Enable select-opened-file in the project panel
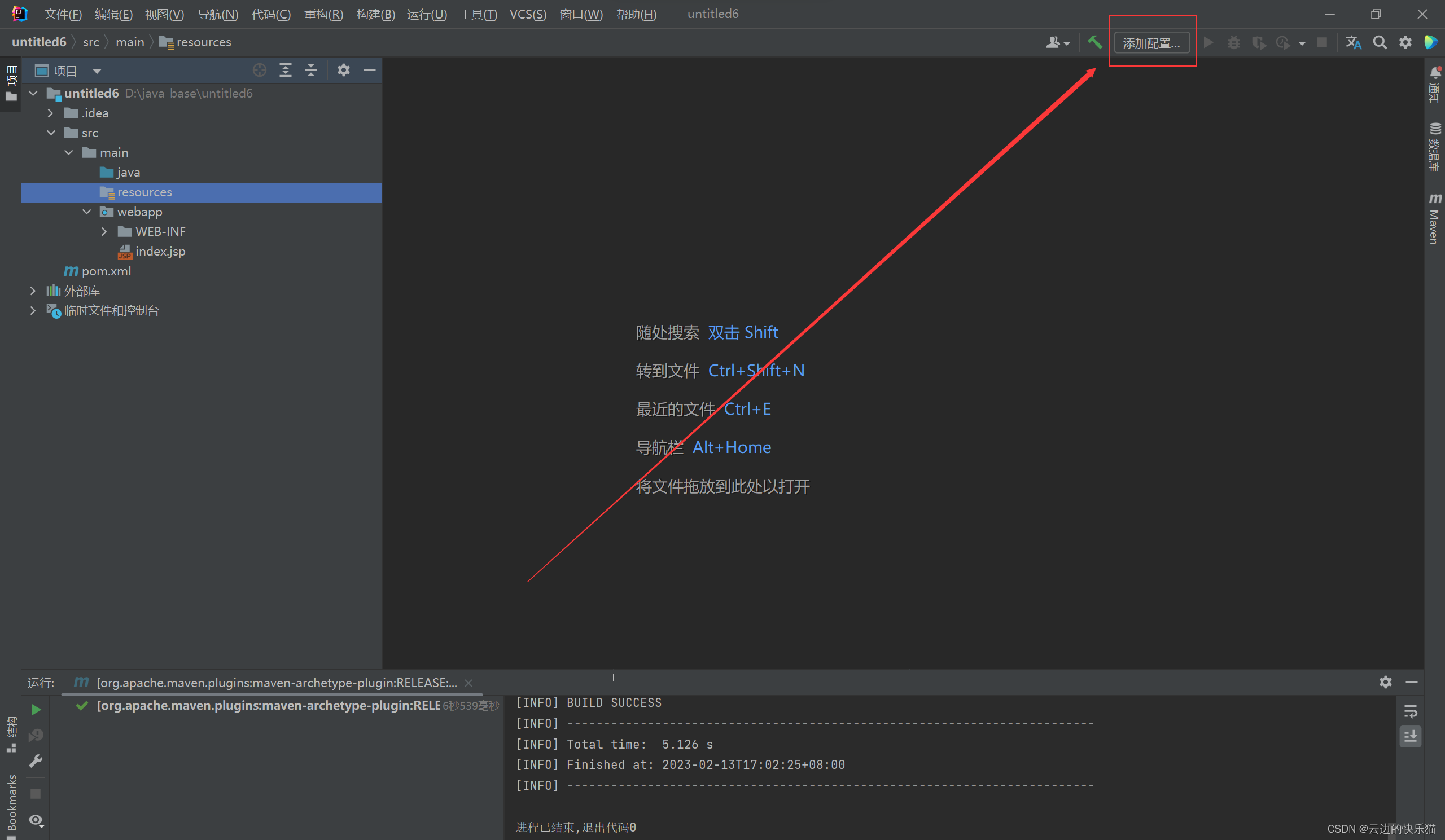This screenshot has height=840, width=1445. pyautogui.click(x=259, y=70)
